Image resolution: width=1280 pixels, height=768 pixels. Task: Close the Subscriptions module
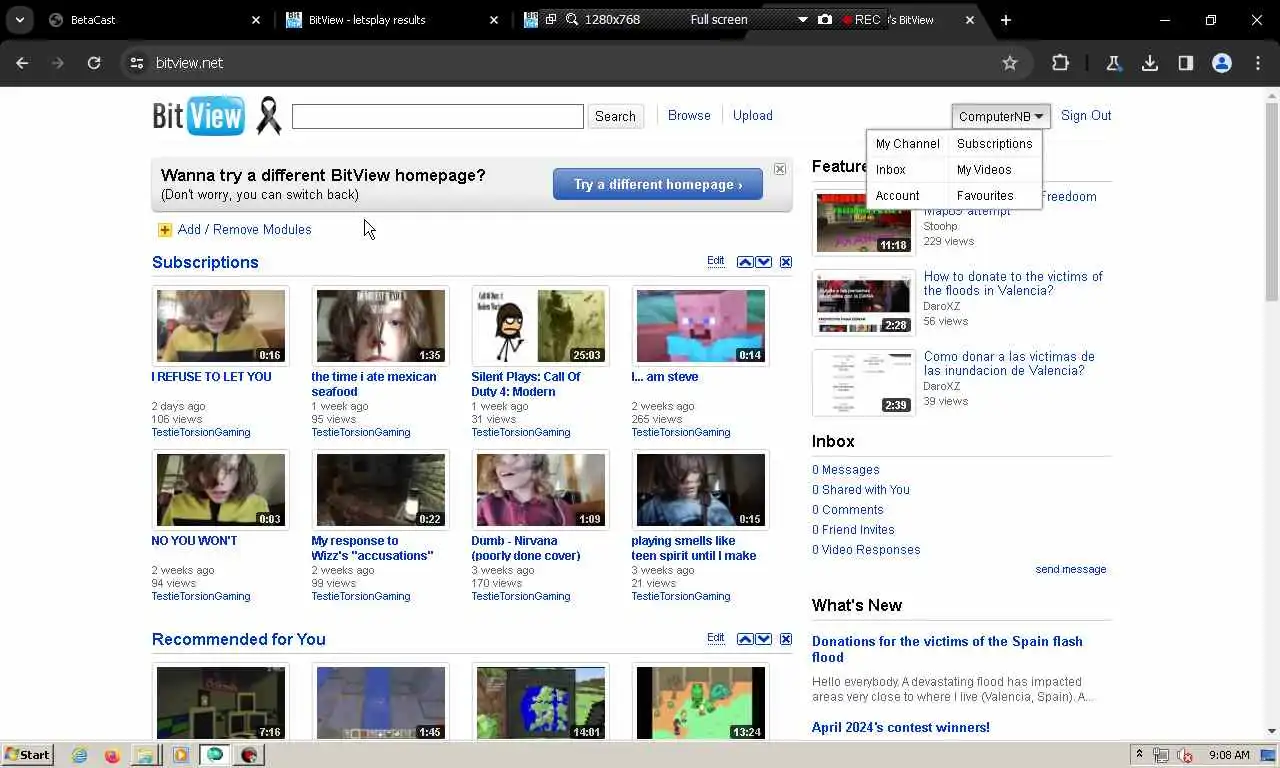point(786,262)
